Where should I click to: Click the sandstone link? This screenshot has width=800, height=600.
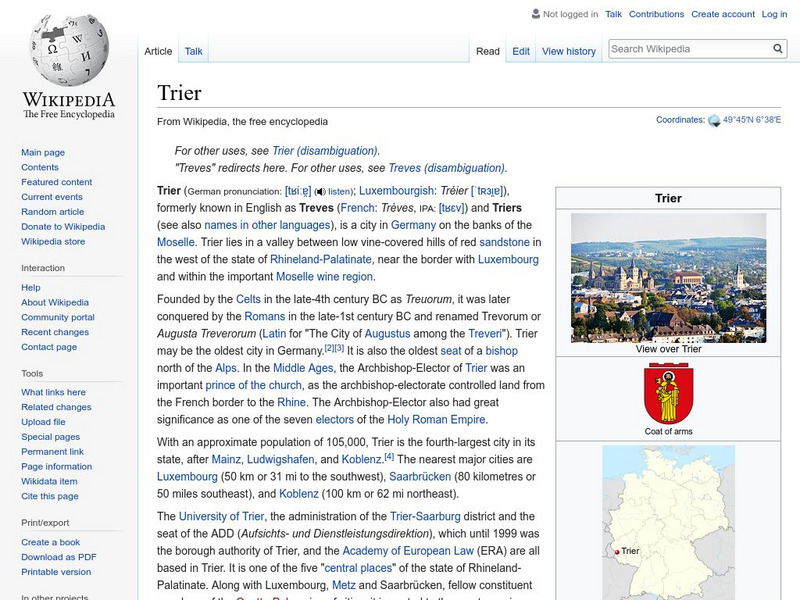click(x=504, y=242)
